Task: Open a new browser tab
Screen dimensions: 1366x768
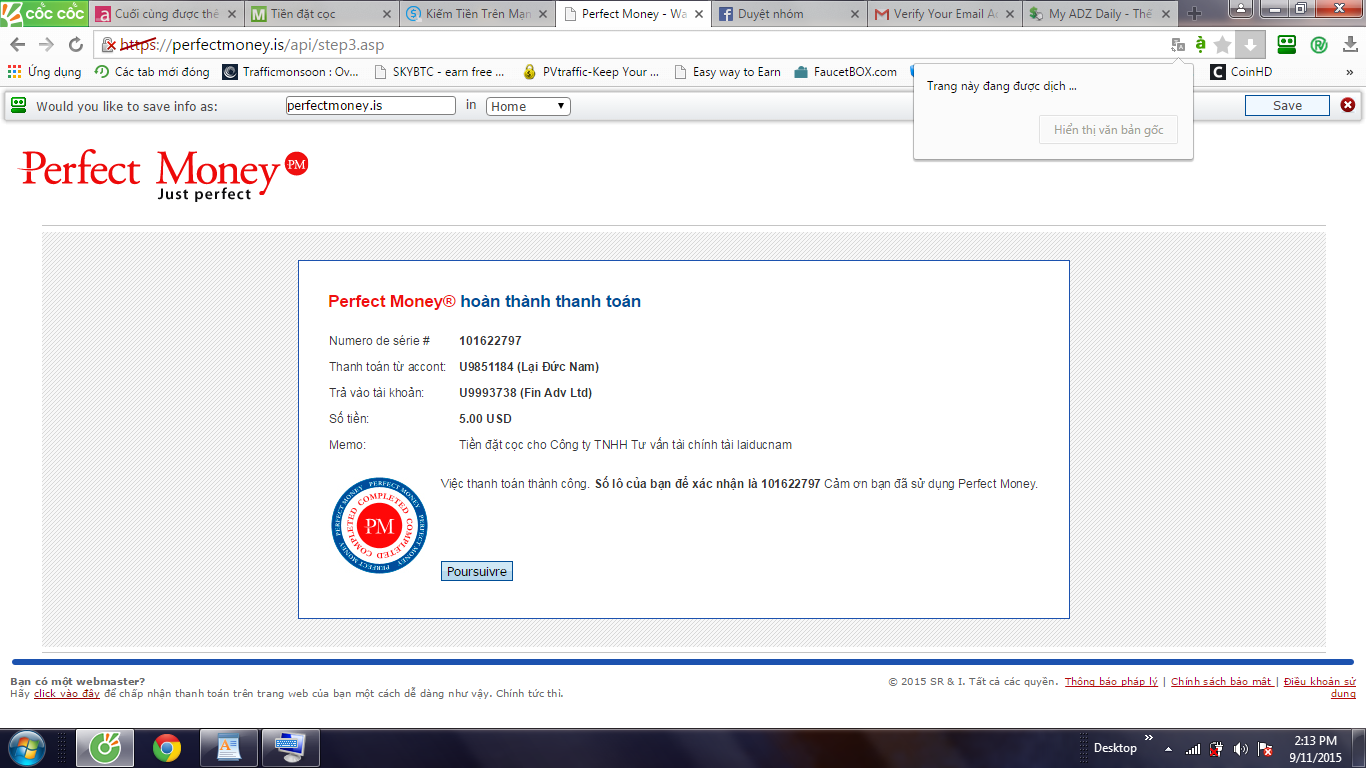Action: click(x=1194, y=14)
